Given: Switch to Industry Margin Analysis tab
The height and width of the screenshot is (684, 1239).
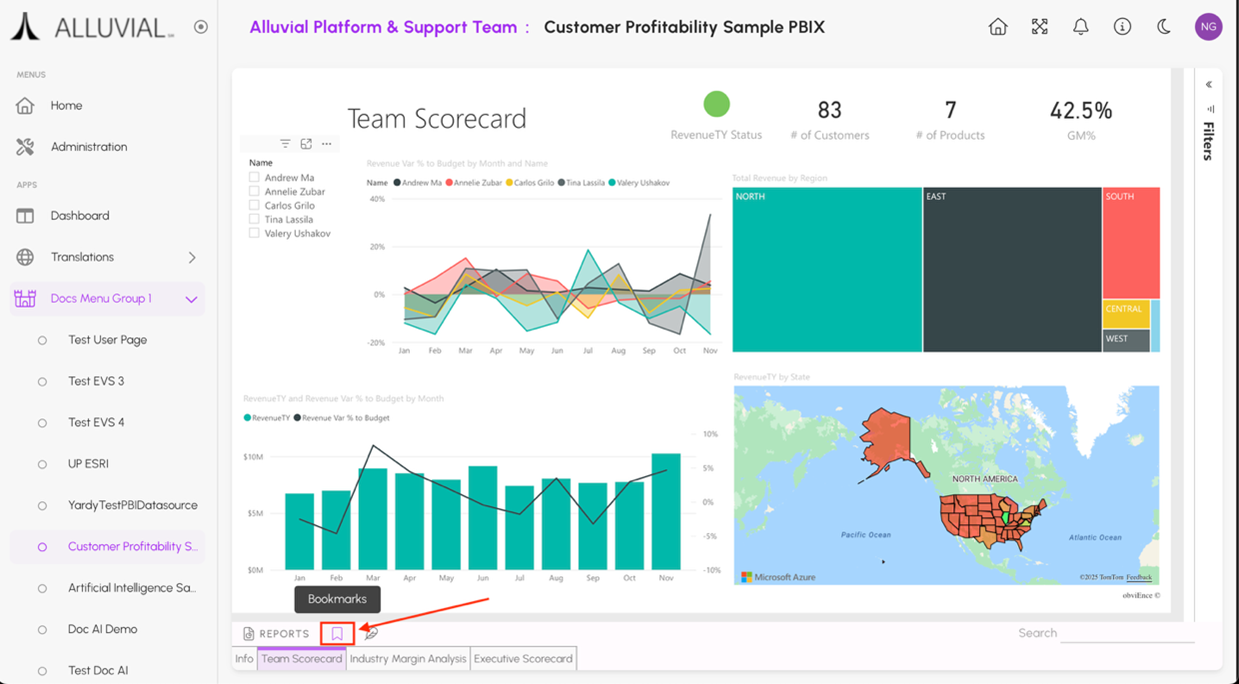Looking at the screenshot, I should click(408, 659).
